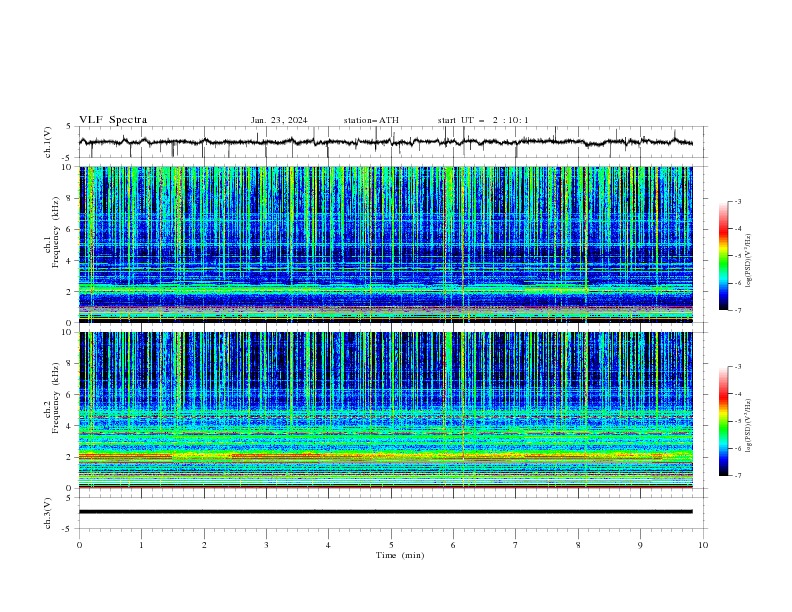Click the "VLF Spectra" plot title
The height and width of the screenshot is (612, 792).
[113, 120]
